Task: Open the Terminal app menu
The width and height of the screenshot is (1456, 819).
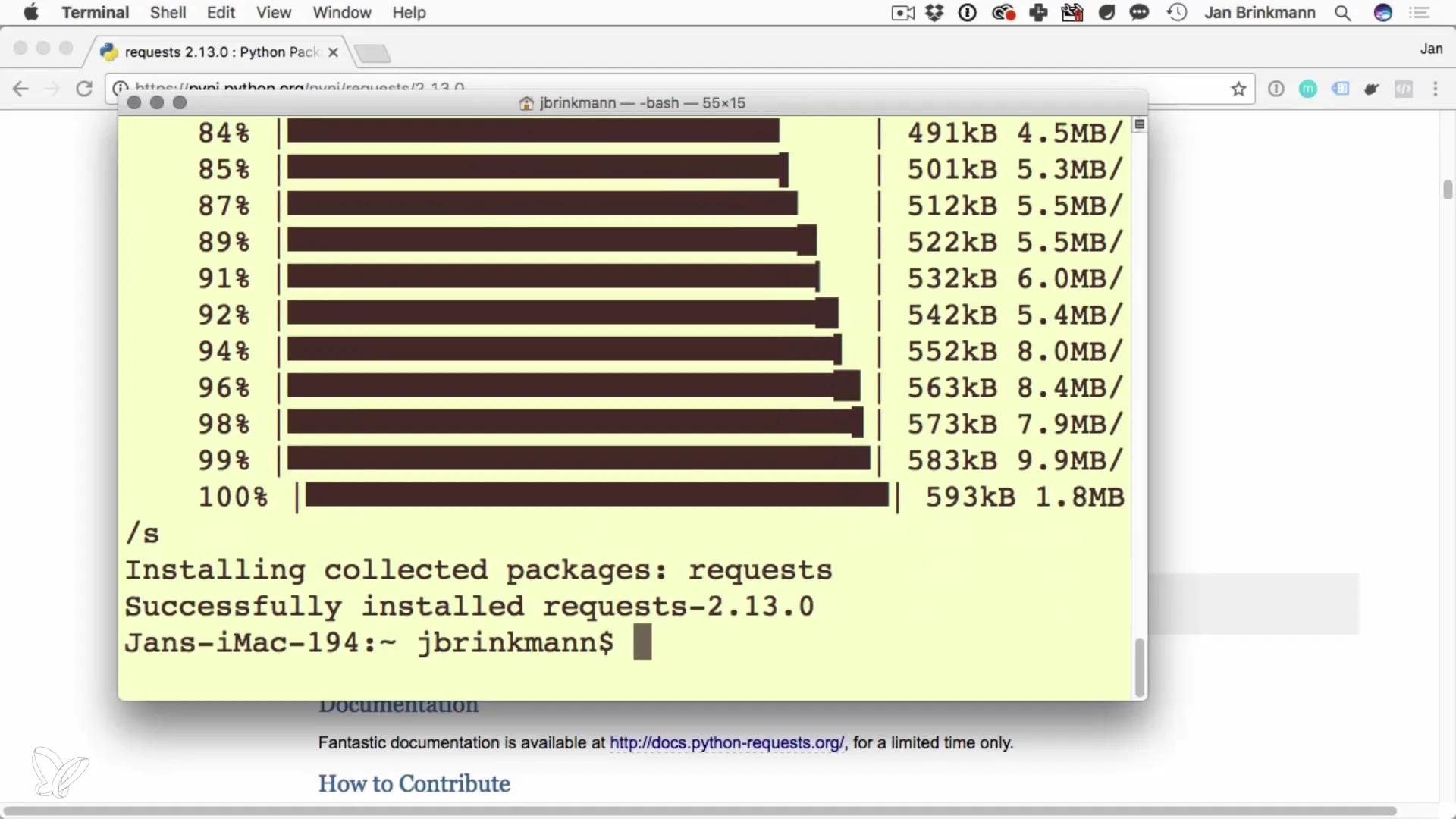Action: [96, 12]
